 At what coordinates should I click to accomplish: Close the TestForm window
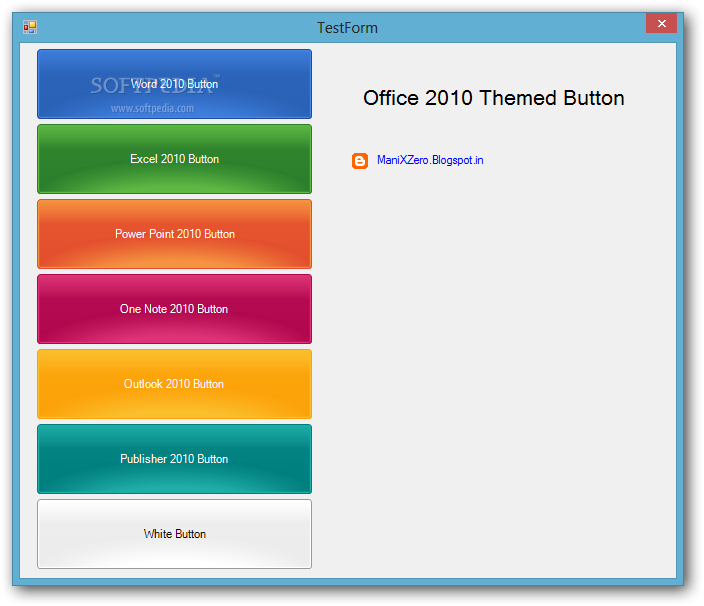(x=661, y=23)
